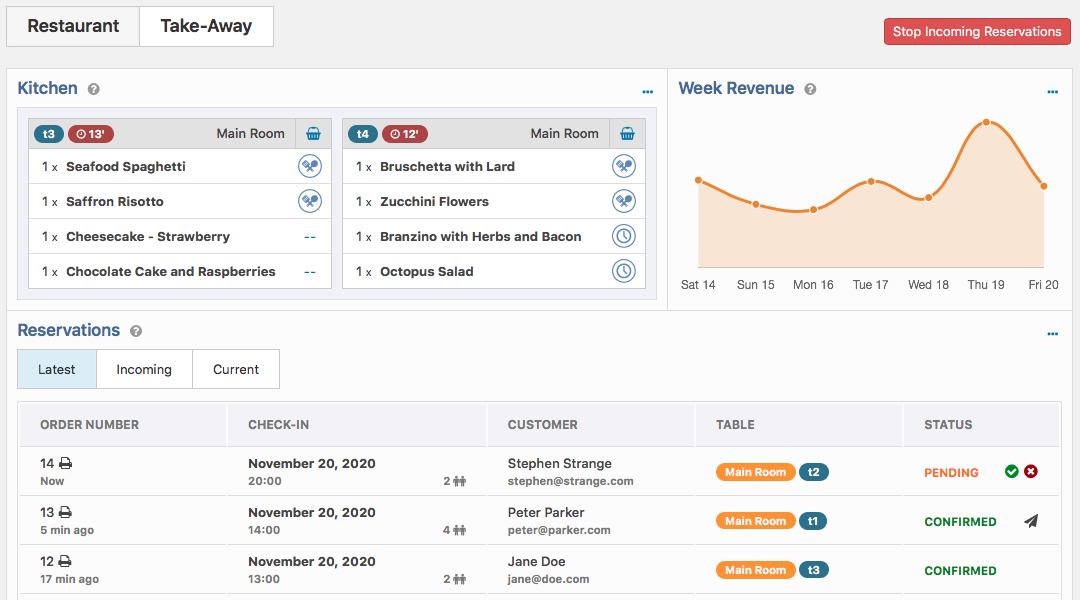
Task: Print order number 14
Action: pyautogui.click(x=65, y=463)
